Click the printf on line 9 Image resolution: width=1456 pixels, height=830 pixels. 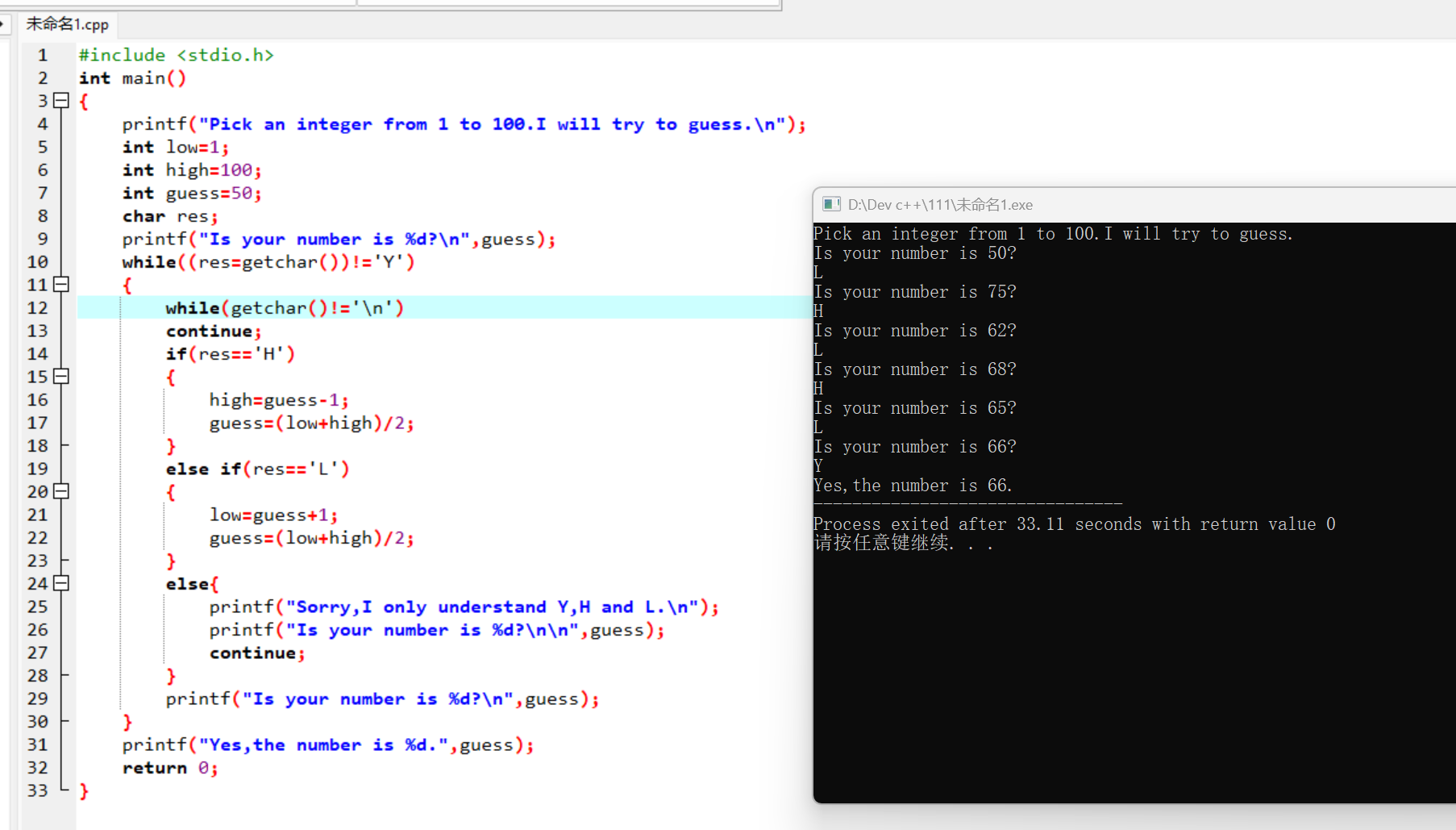pos(339,239)
